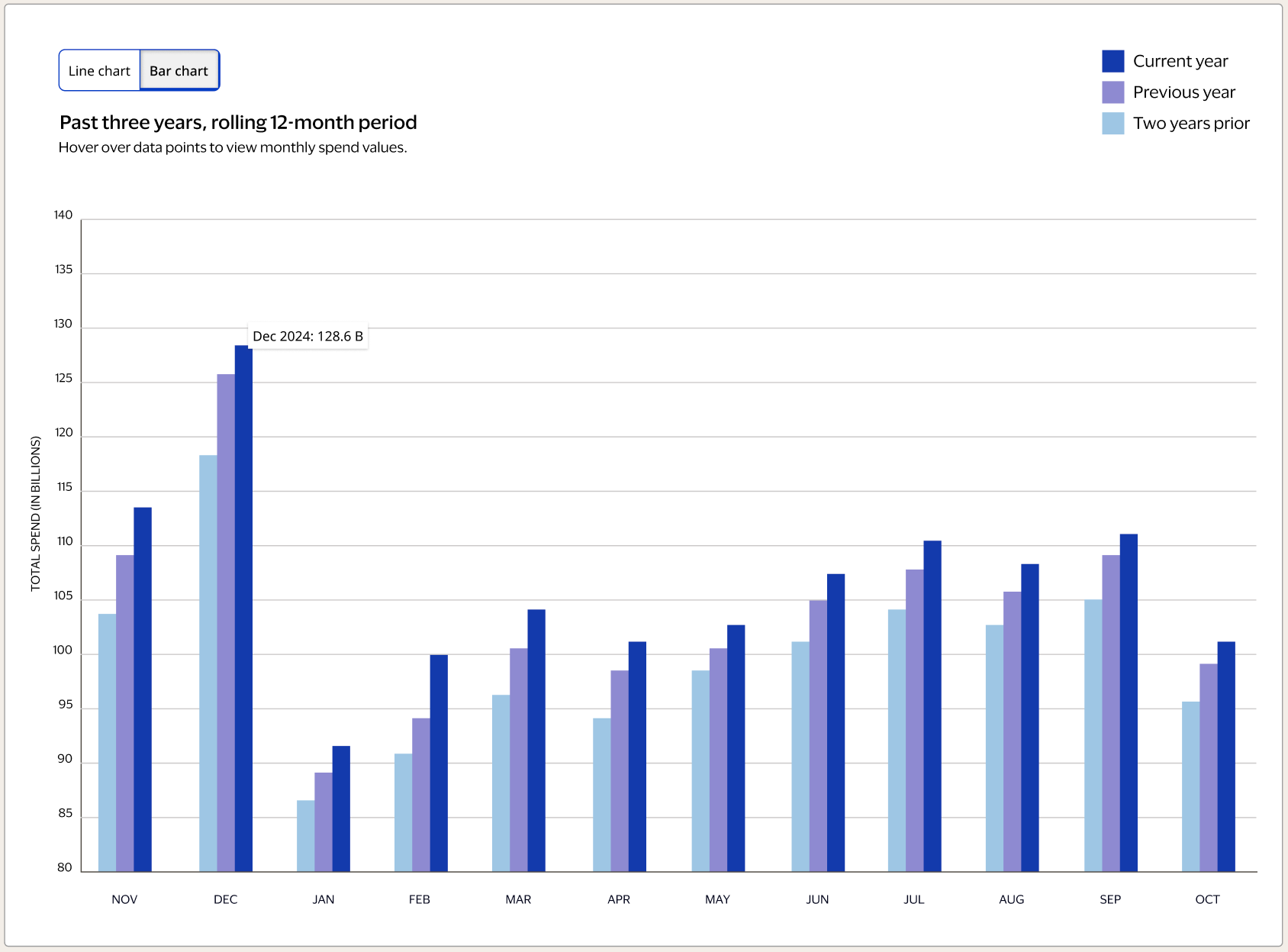
Task: Toggle Previous year series visibility
Action: 1113,92
